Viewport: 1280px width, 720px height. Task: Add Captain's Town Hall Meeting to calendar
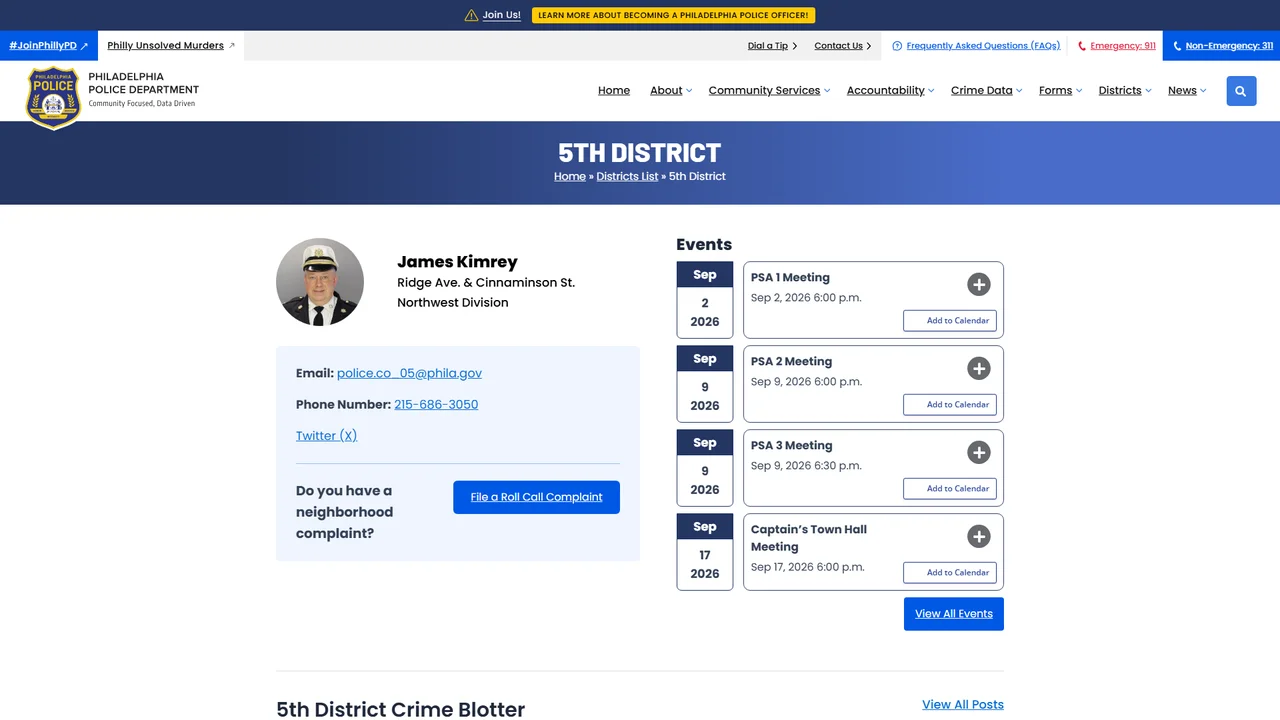pyautogui.click(x=950, y=573)
